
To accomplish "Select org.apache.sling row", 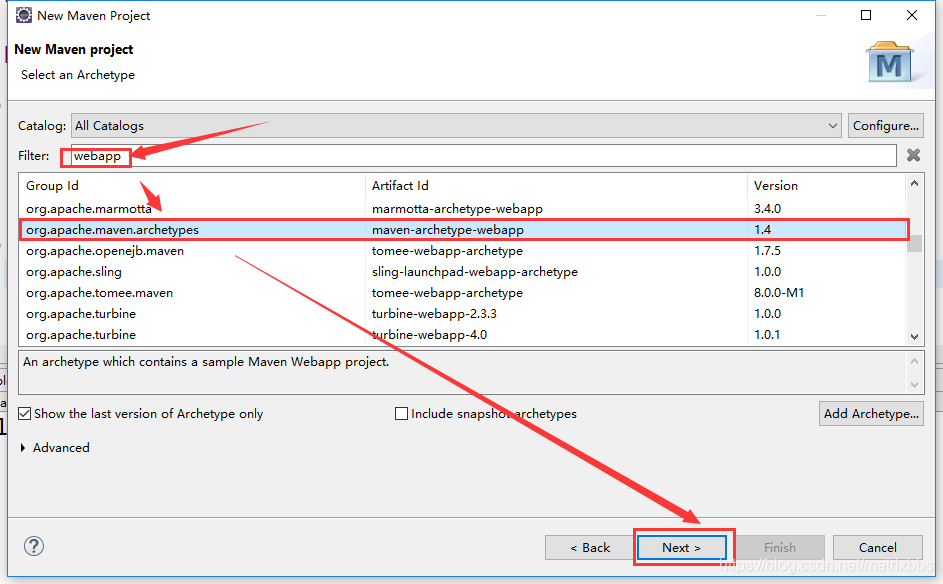I will click(463, 272).
